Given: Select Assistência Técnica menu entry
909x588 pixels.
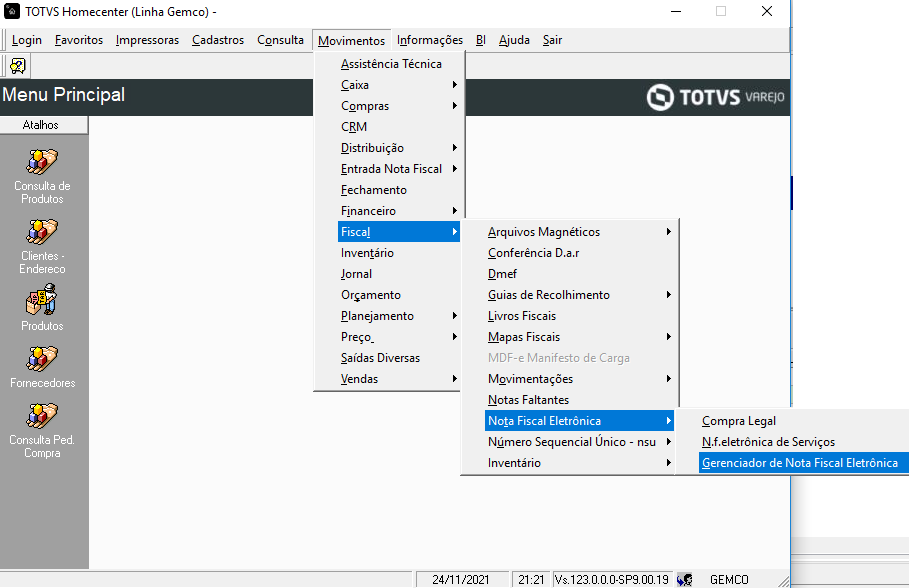Looking at the screenshot, I should [x=399, y=64].
